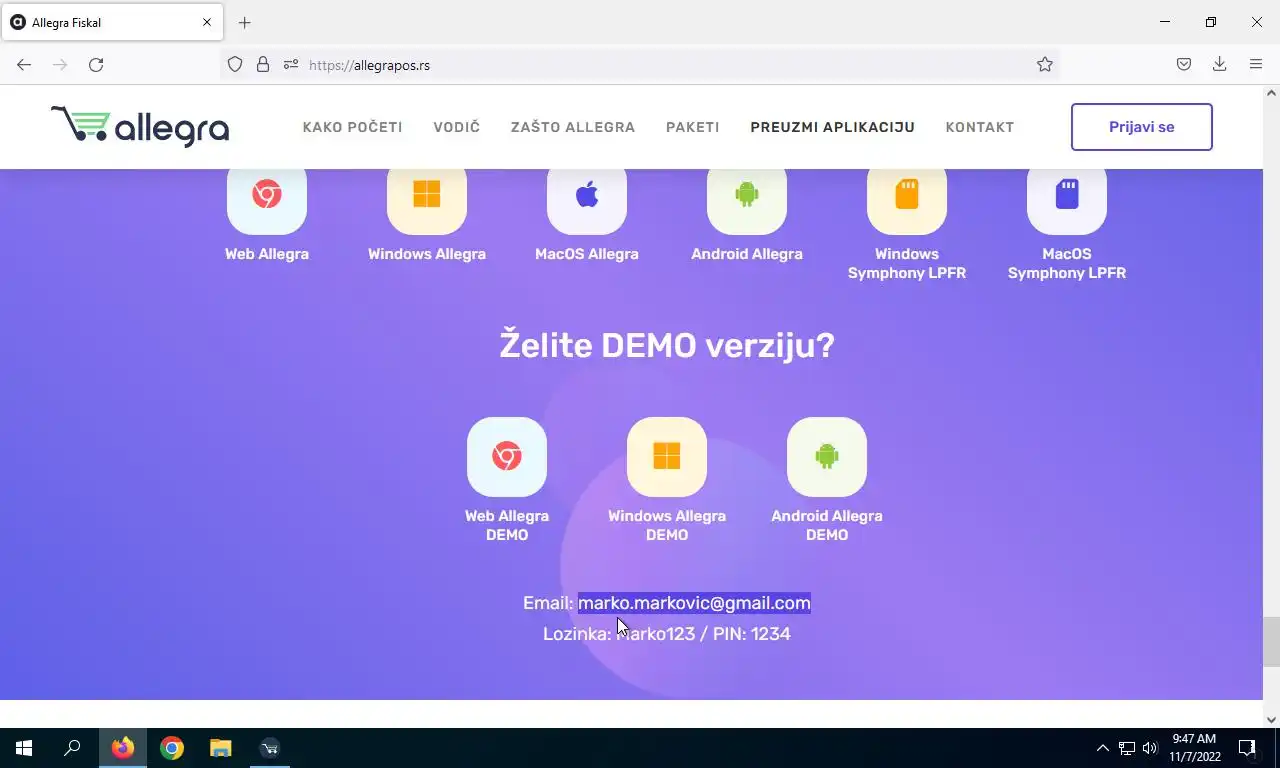Click the Želite DEMO verziju? heading
This screenshot has width=1280, height=768.
(667, 346)
